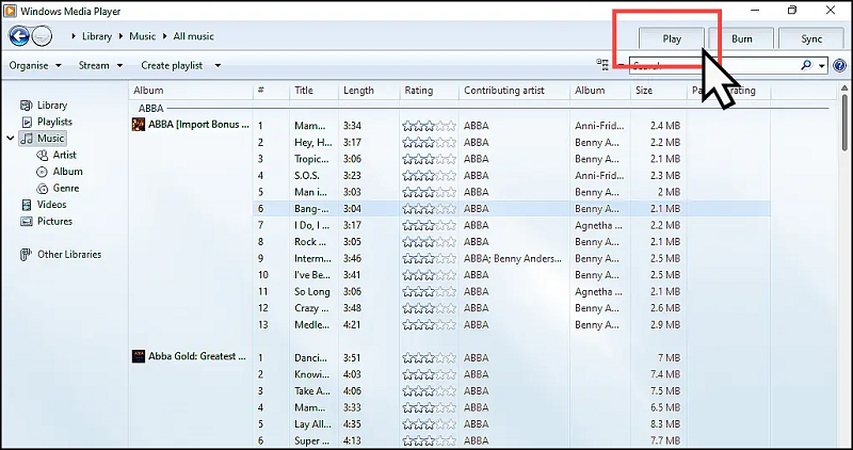Image resolution: width=853 pixels, height=450 pixels.
Task: Expand the search options dropdown arrow
Action: (x=822, y=66)
